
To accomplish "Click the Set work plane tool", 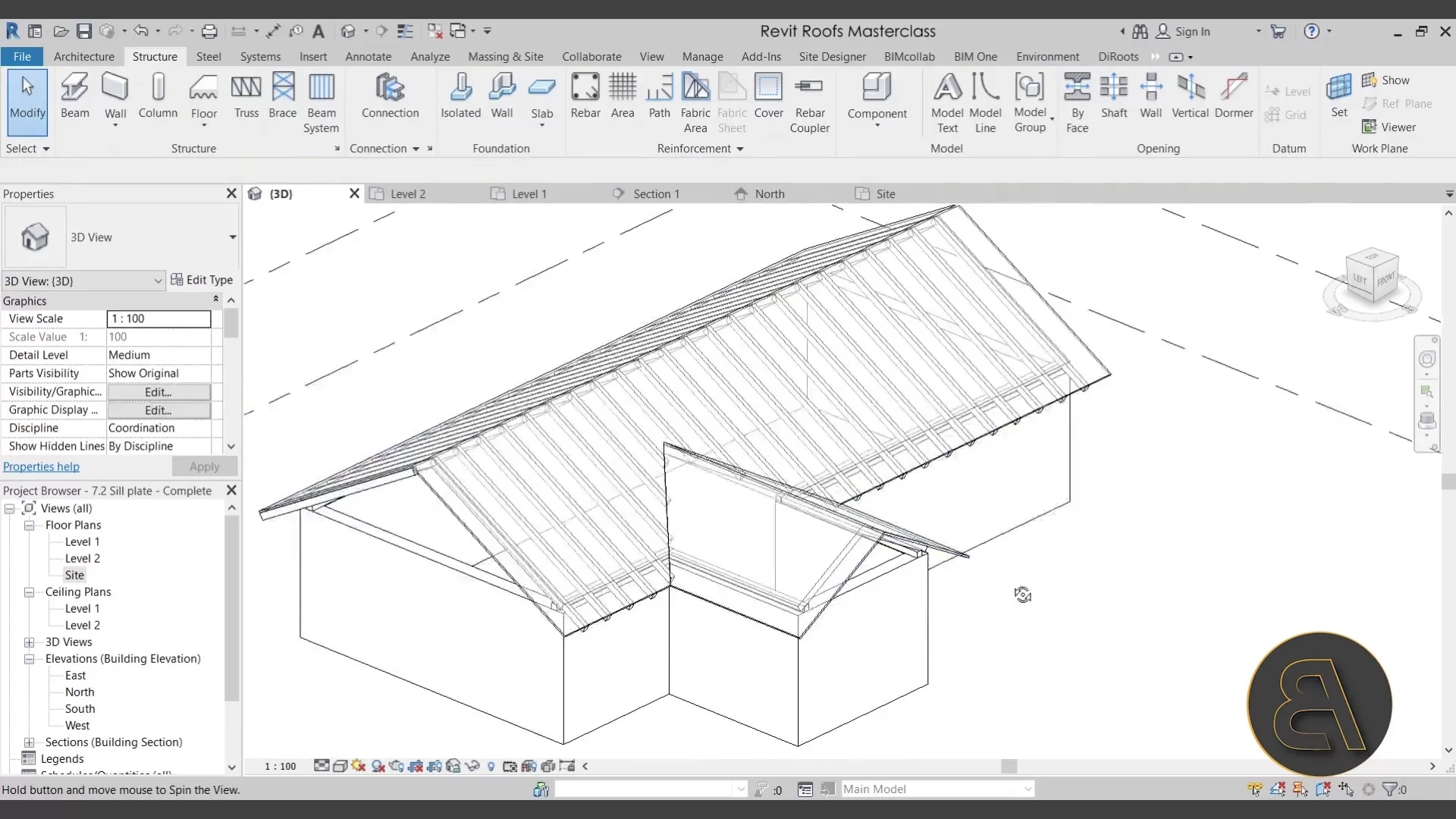I will (1339, 96).
